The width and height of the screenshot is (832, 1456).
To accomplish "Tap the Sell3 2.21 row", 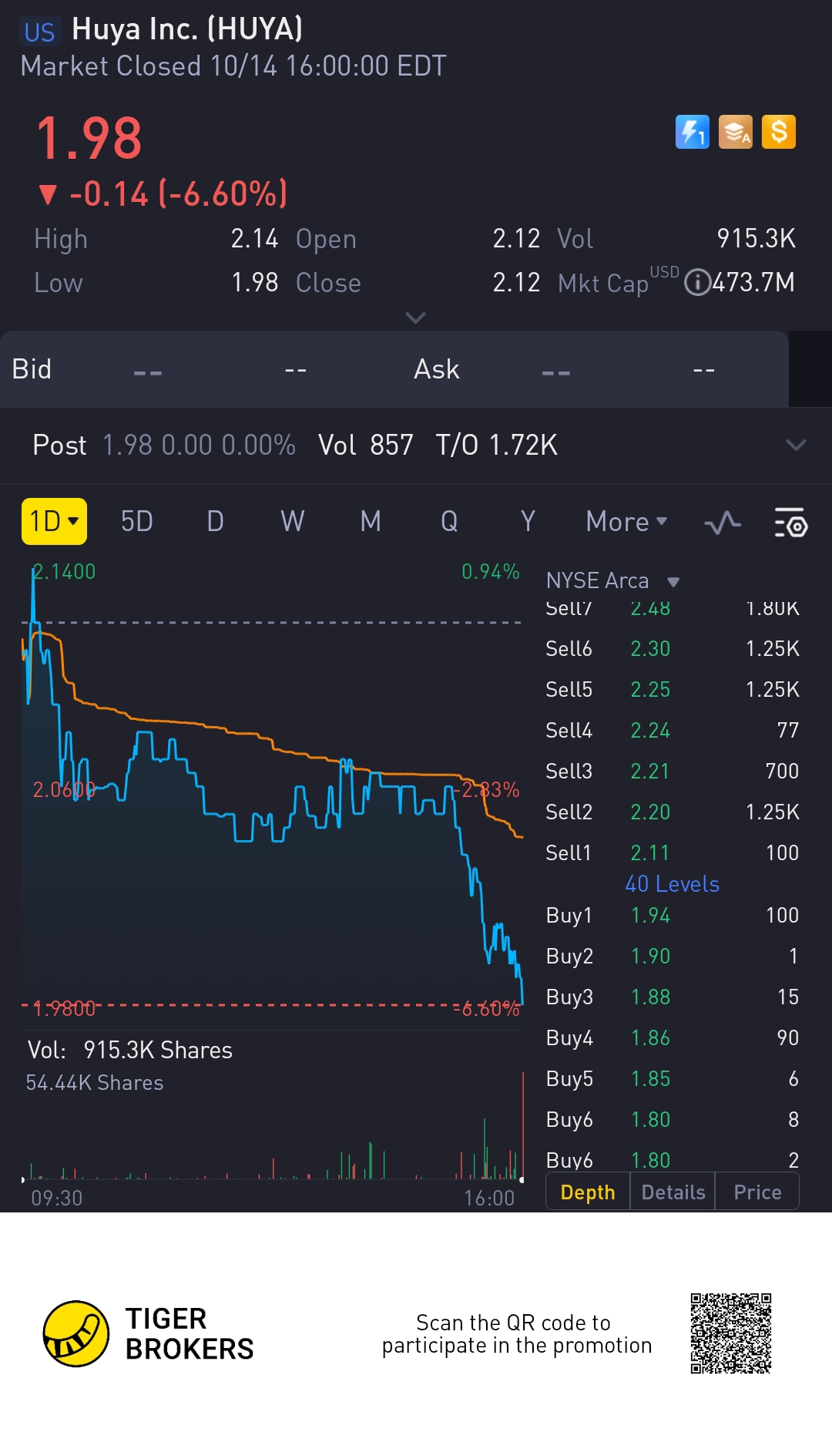I will pyautogui.click(x=673, y=771).
